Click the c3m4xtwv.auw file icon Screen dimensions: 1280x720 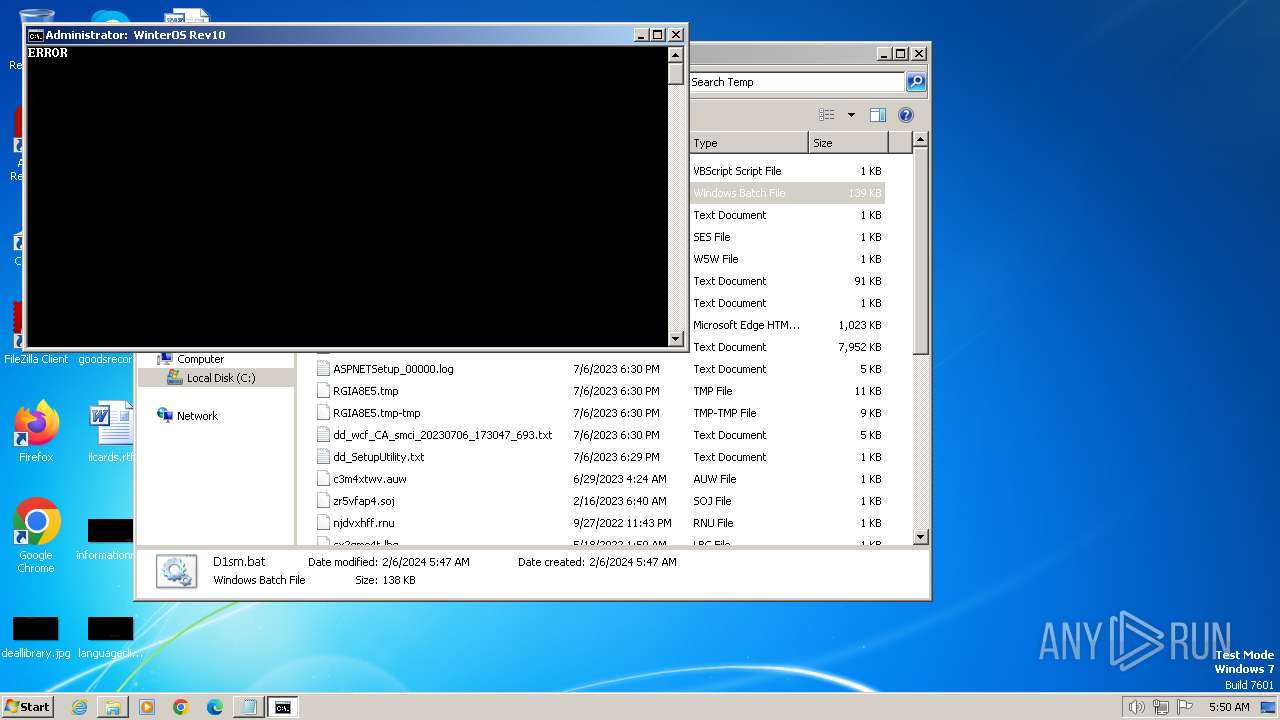tap(323, 479)
